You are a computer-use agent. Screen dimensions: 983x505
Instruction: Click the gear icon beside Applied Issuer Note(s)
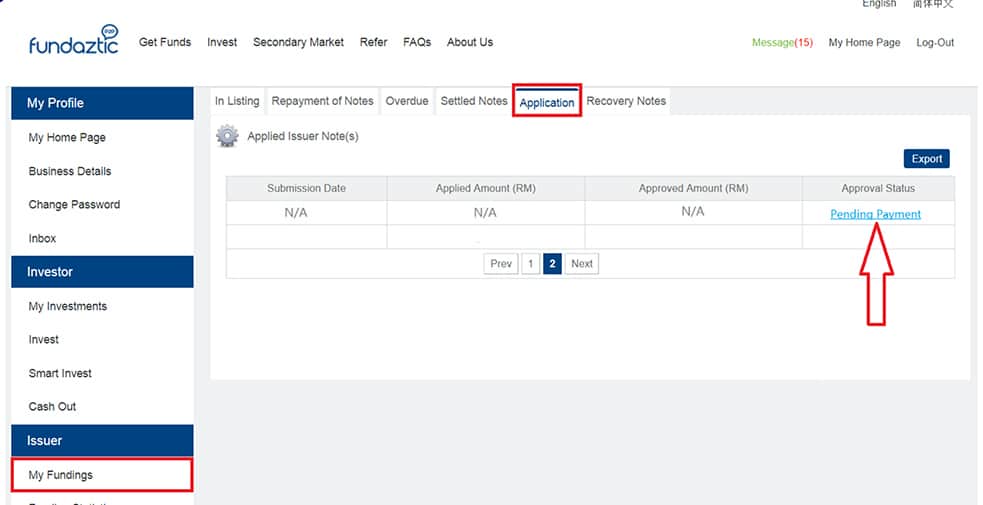pos(228,136)
